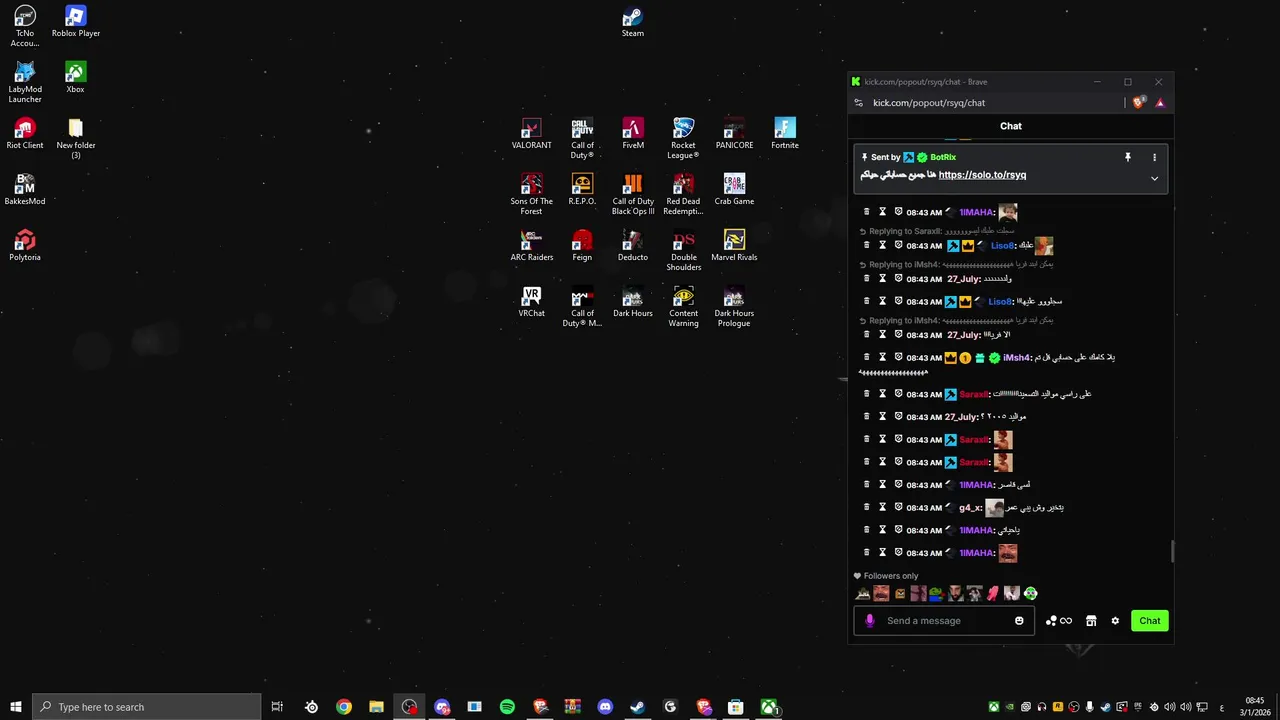Click BotRix username in pinned message

tap(943, 157)
